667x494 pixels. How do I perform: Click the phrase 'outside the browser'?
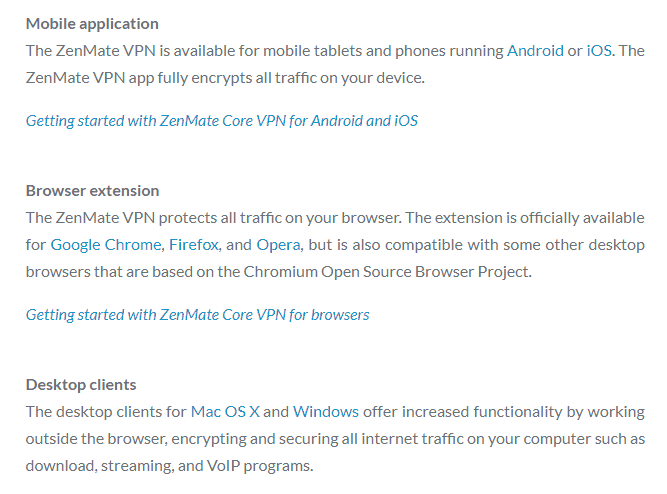pos(95,439)
